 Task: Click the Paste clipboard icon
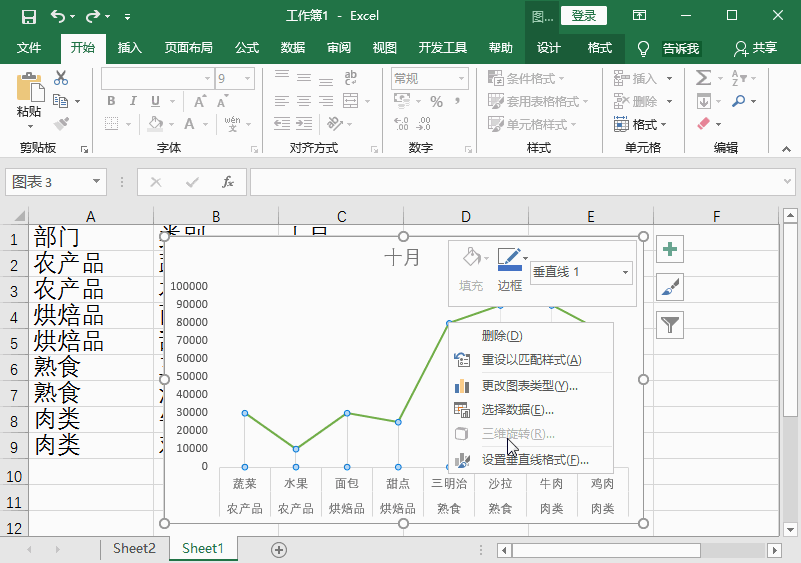30,88
